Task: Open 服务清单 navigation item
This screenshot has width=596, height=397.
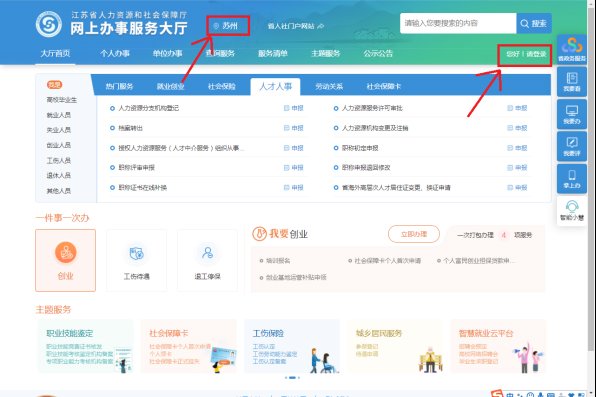Action: [x=273, y=53]
